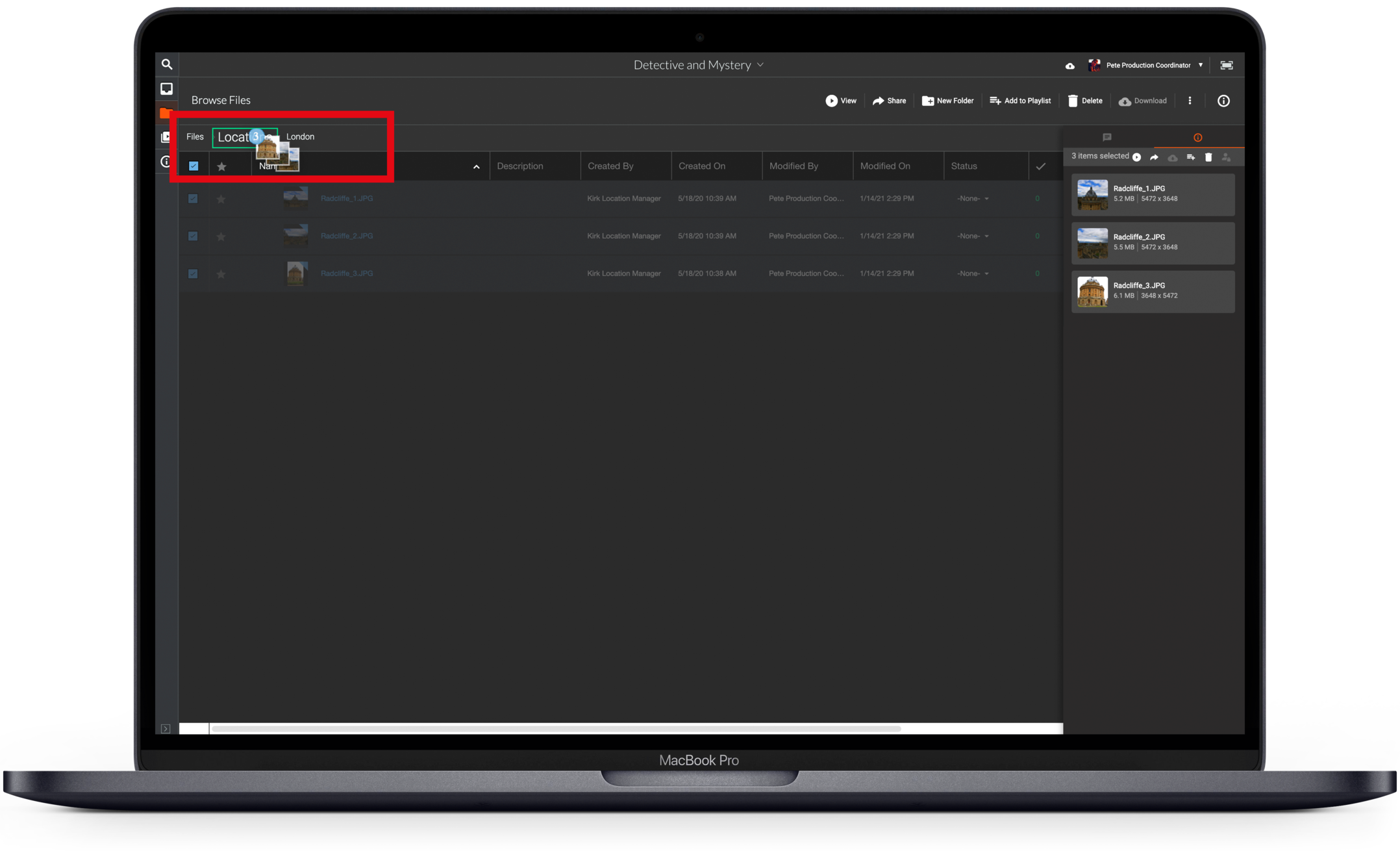Click the cloud upload icon in top bar
The height and width of the screenshot is (851, 1400).
1069,66
